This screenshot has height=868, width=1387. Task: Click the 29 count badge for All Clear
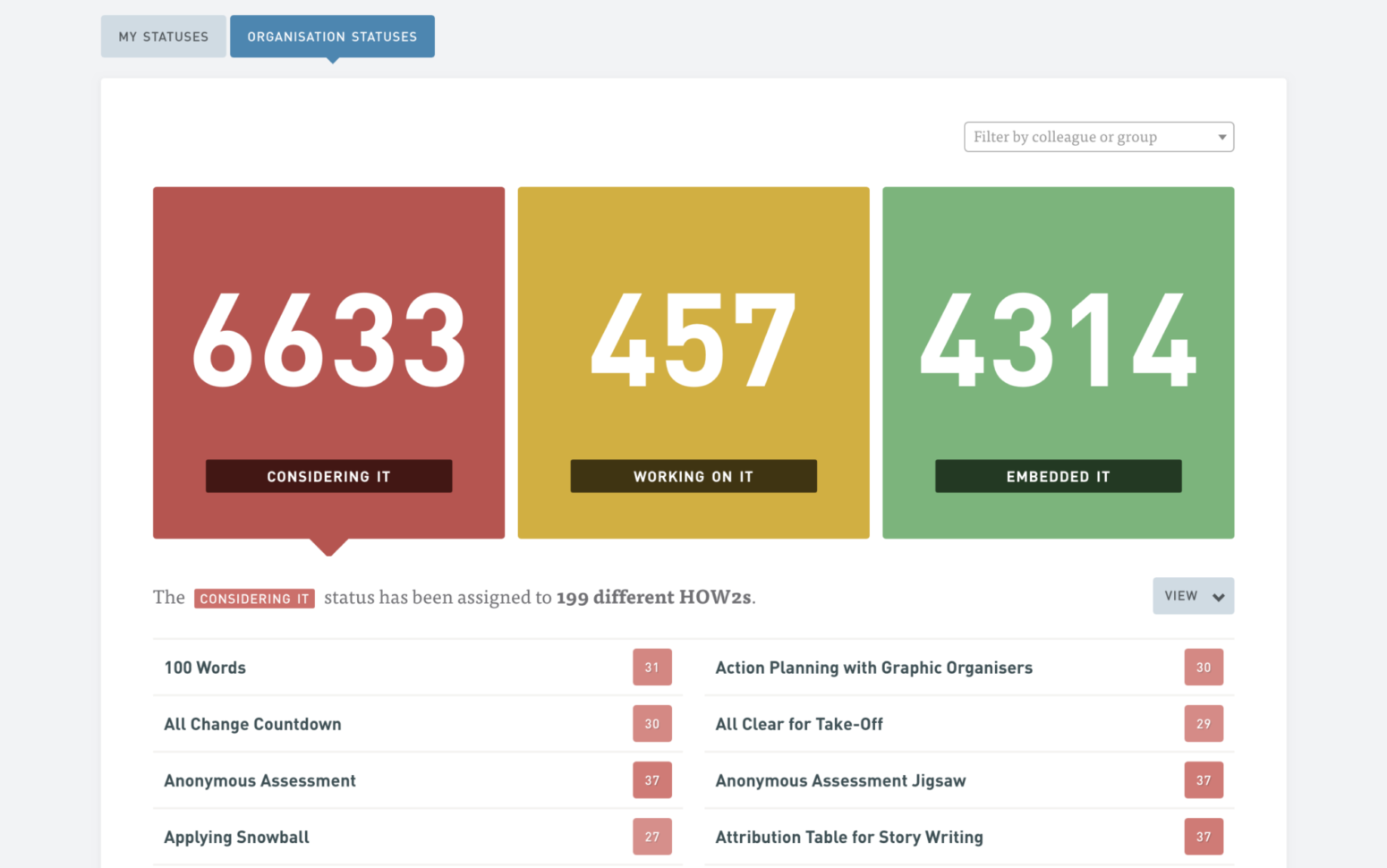coord(1203,724)
